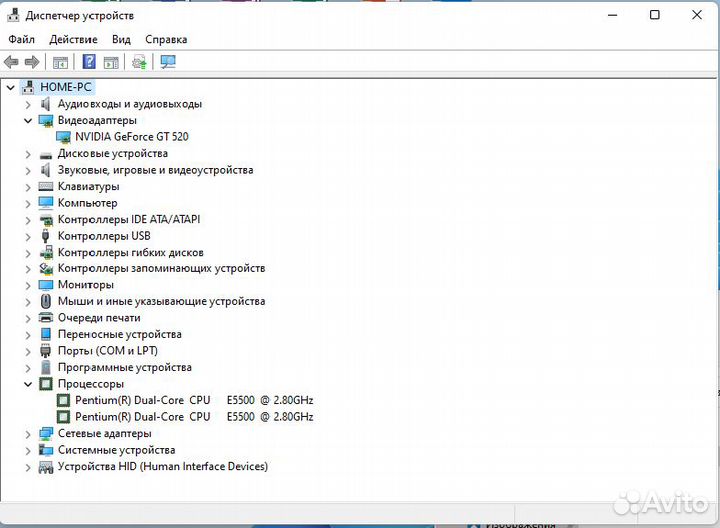
Task: Select Порты (COM и LPT) label
Action: [x=107, y=351]
